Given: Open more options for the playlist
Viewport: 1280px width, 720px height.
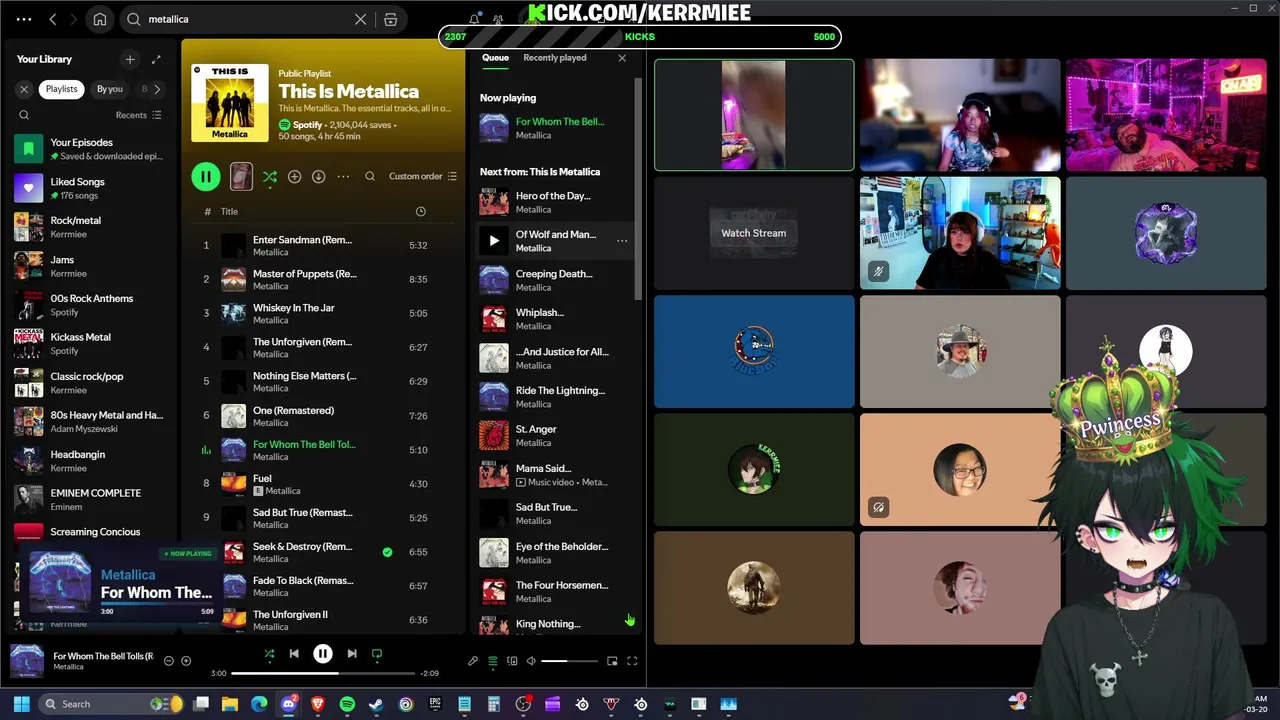Looking at the screenshot, I should 343,177.
